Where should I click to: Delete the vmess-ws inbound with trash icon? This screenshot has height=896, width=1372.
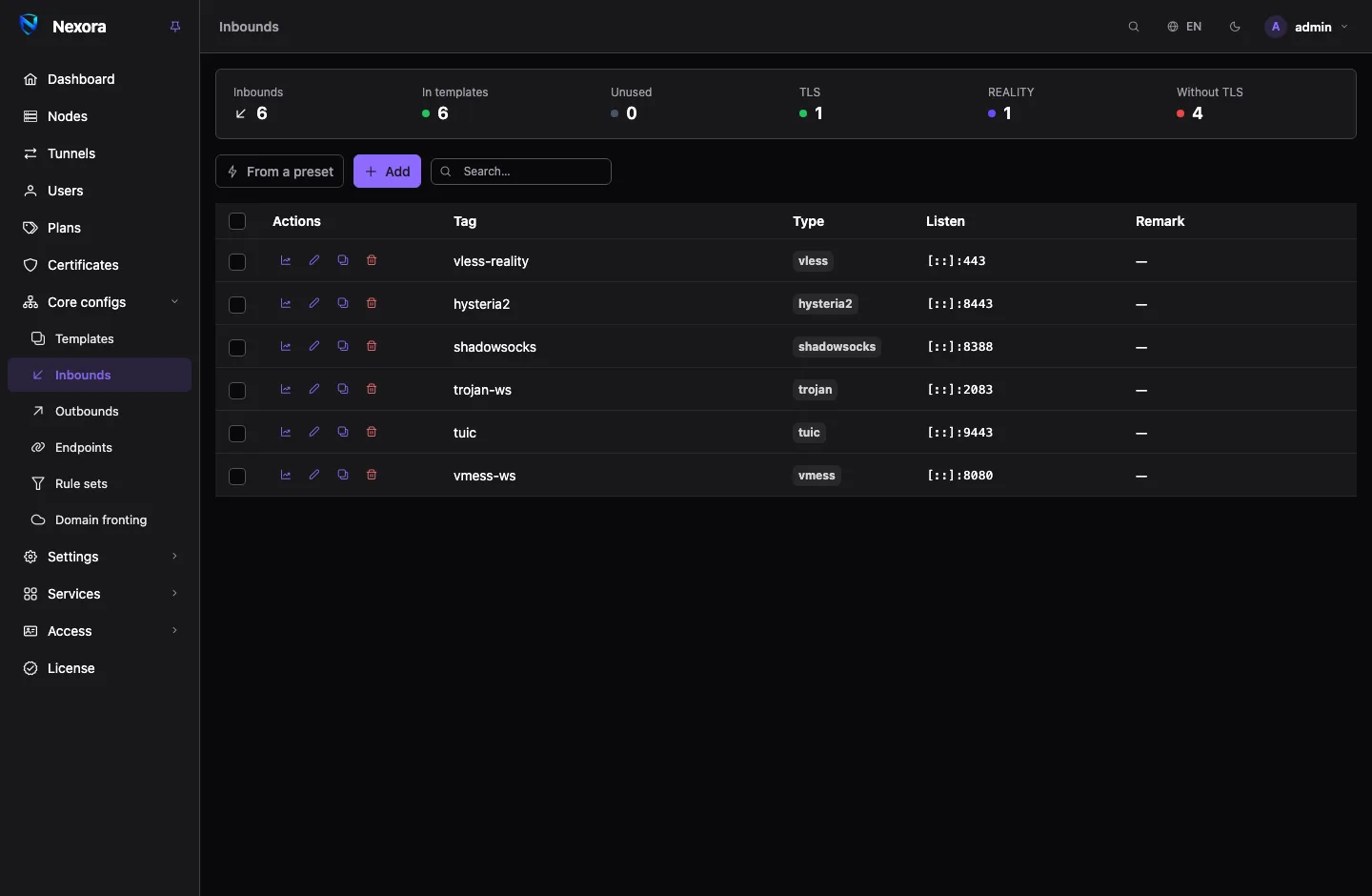coord(372,475)
